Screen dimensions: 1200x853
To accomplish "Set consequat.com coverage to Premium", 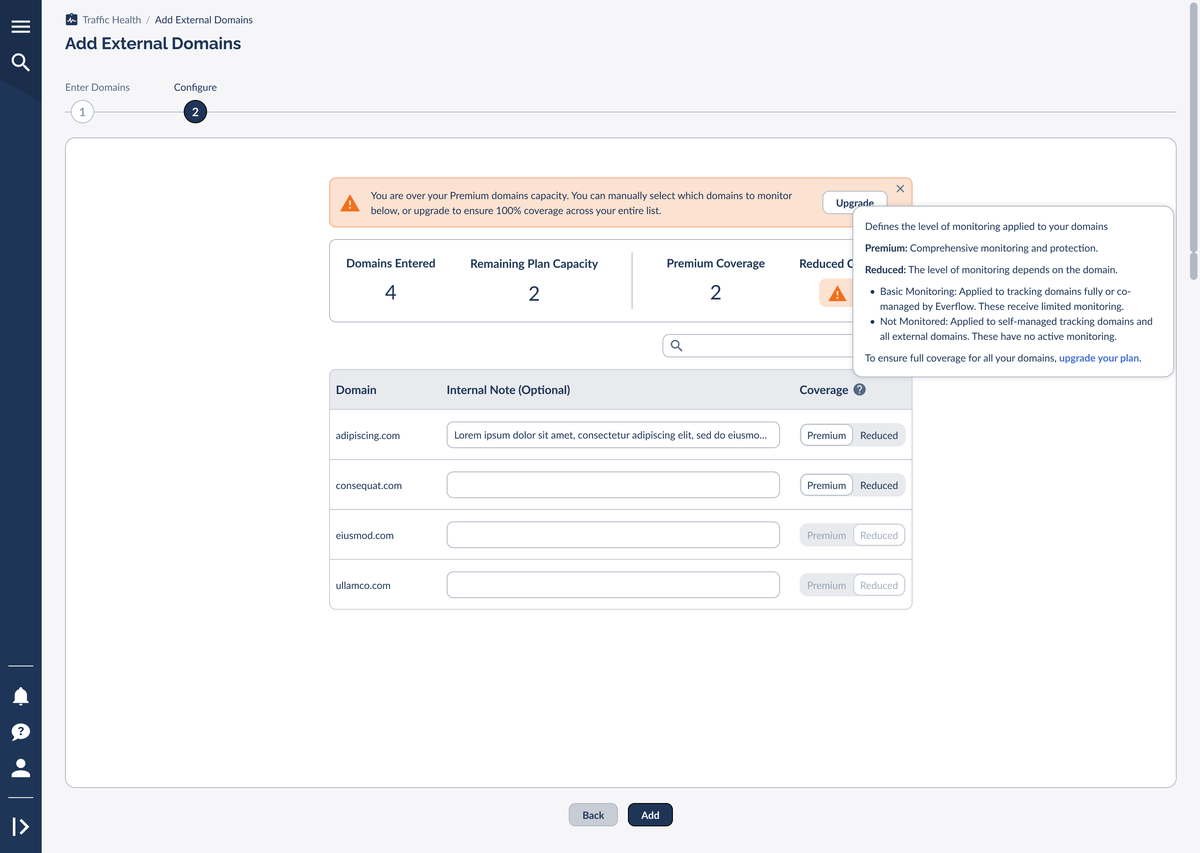I will pyautogui.click(x=827, y=485).
